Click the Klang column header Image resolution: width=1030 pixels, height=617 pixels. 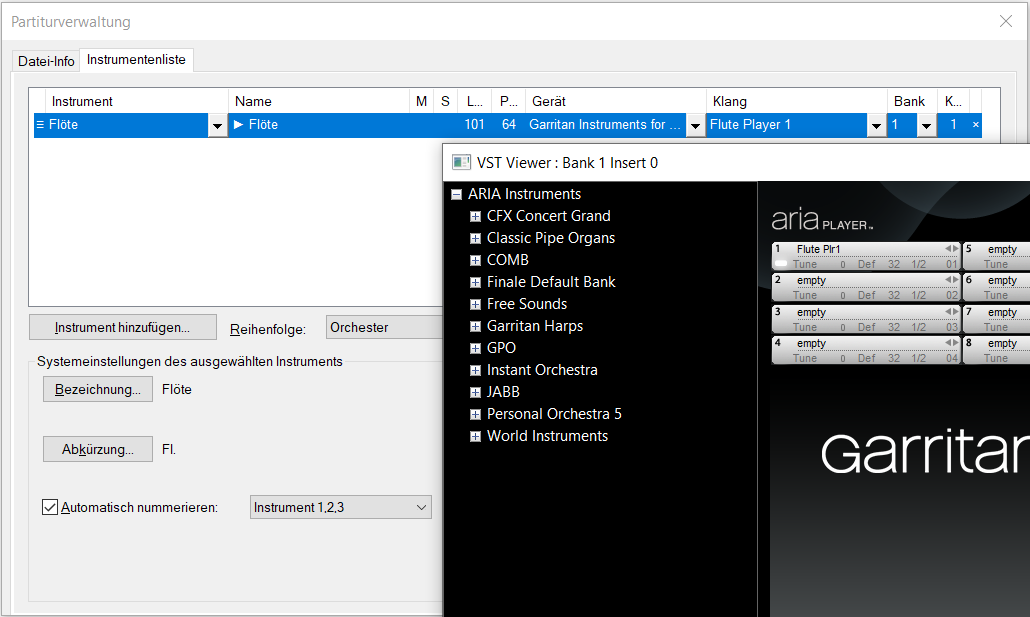point(797,101)
